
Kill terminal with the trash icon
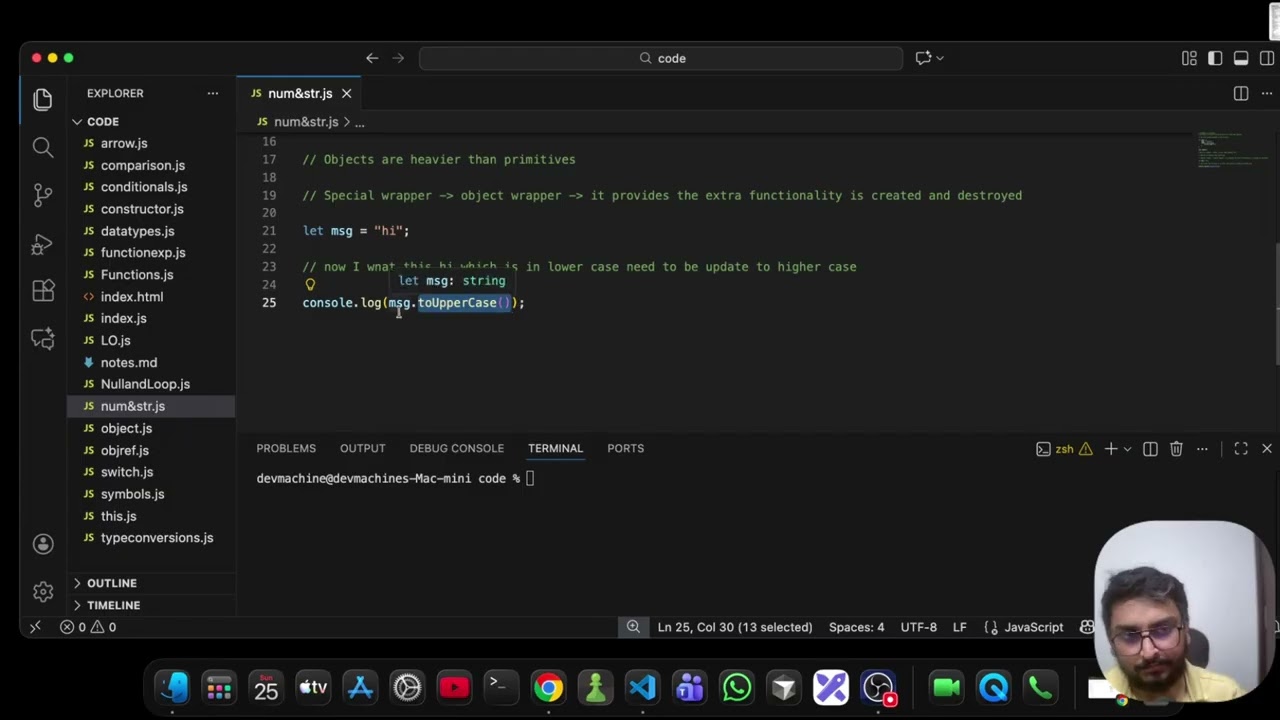tap(1176, 449)
